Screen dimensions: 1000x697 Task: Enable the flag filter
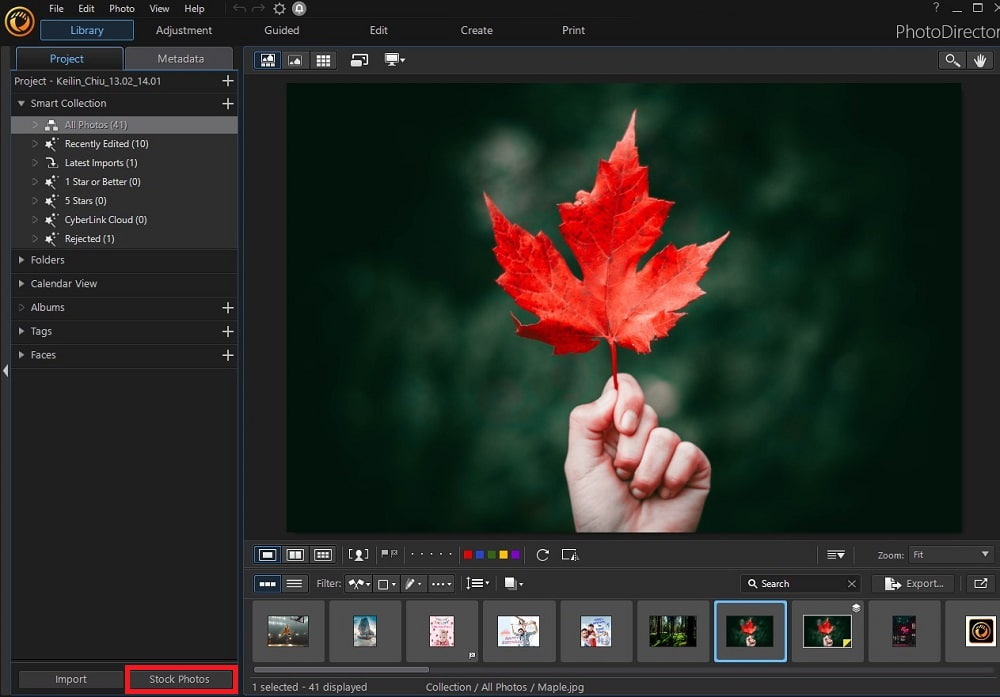385,554
